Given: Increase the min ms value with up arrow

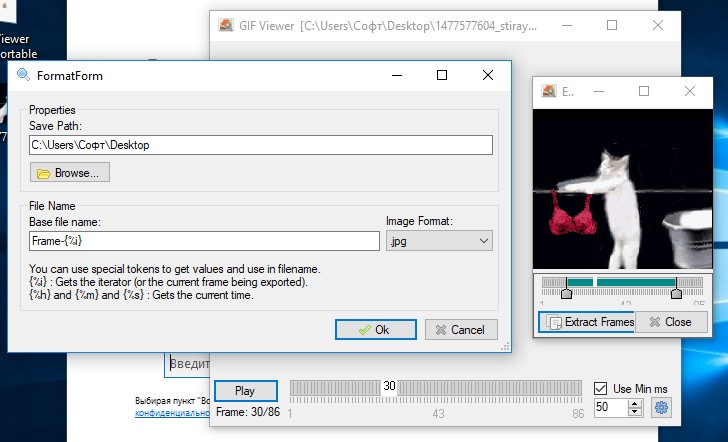Looking at the screenshot, I should (x=635, y=403).
